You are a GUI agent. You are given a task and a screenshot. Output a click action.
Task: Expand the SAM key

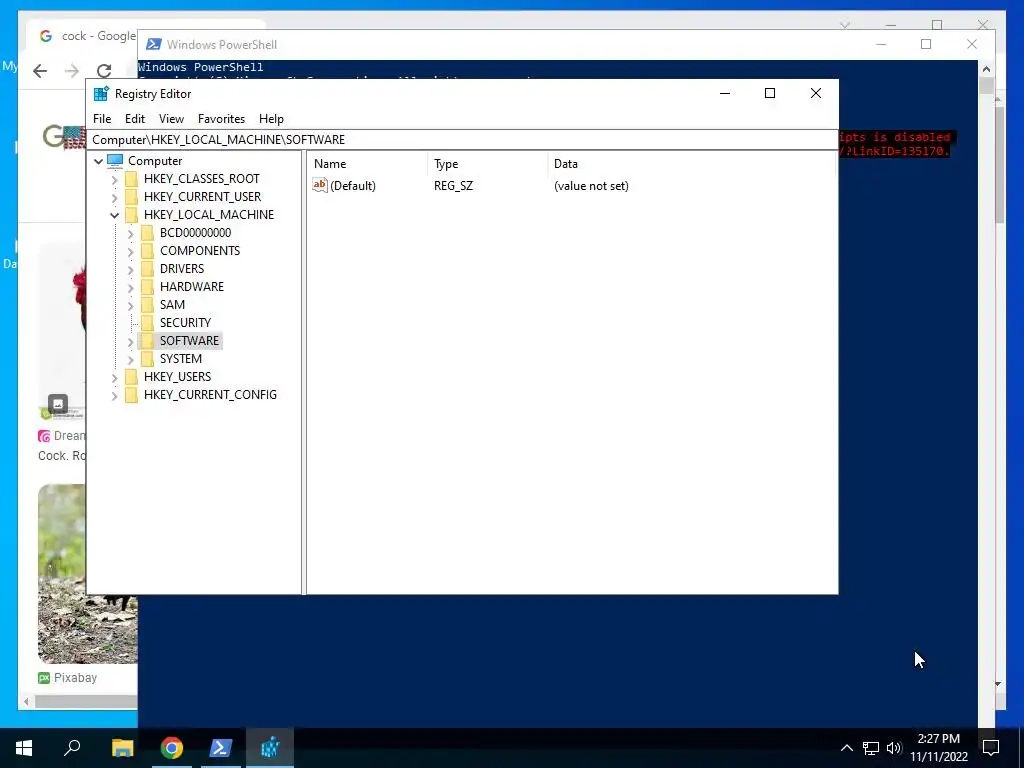[x=130, y=305]
